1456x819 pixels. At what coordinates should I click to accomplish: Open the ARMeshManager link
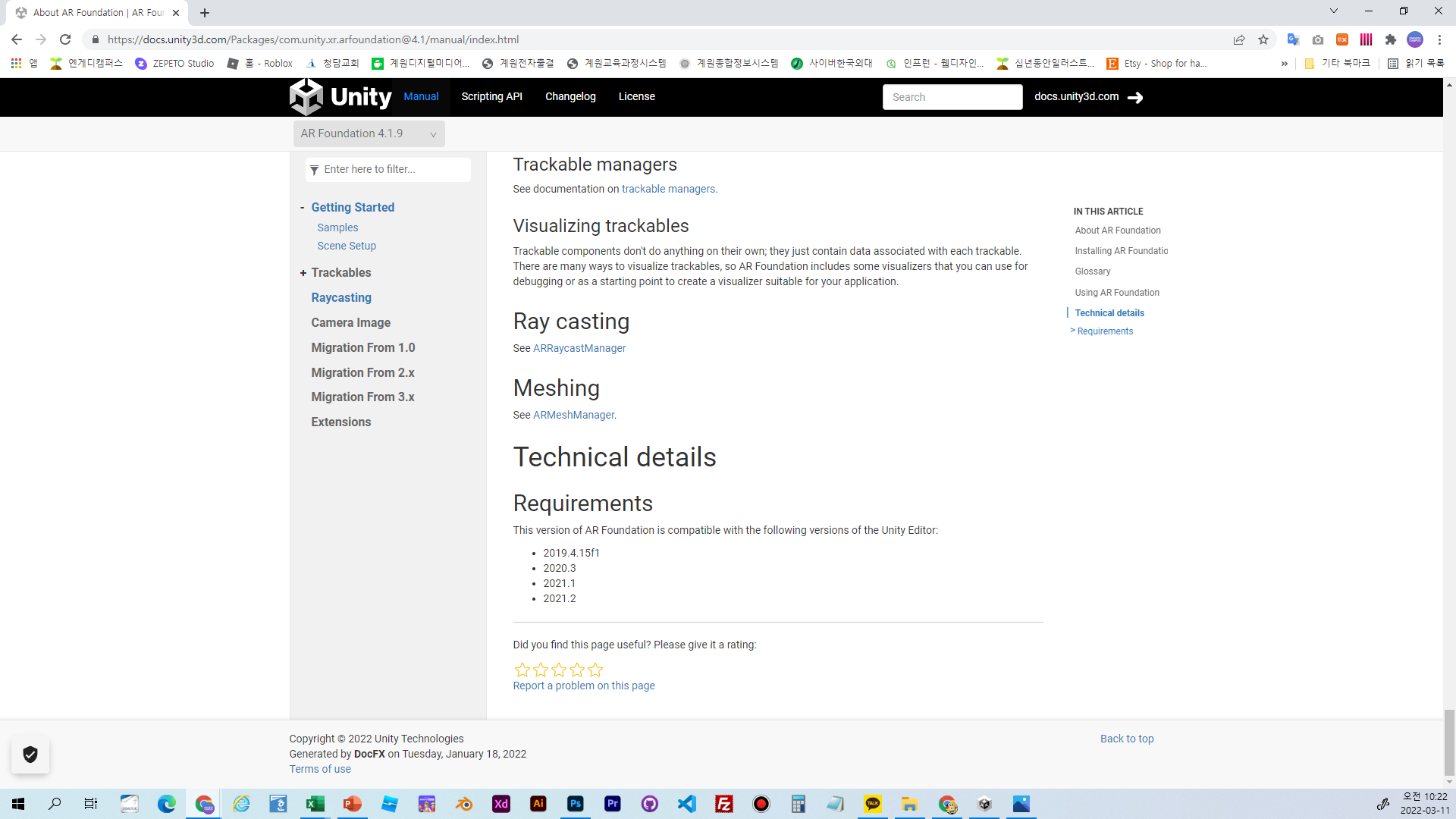tap(573, 415)
